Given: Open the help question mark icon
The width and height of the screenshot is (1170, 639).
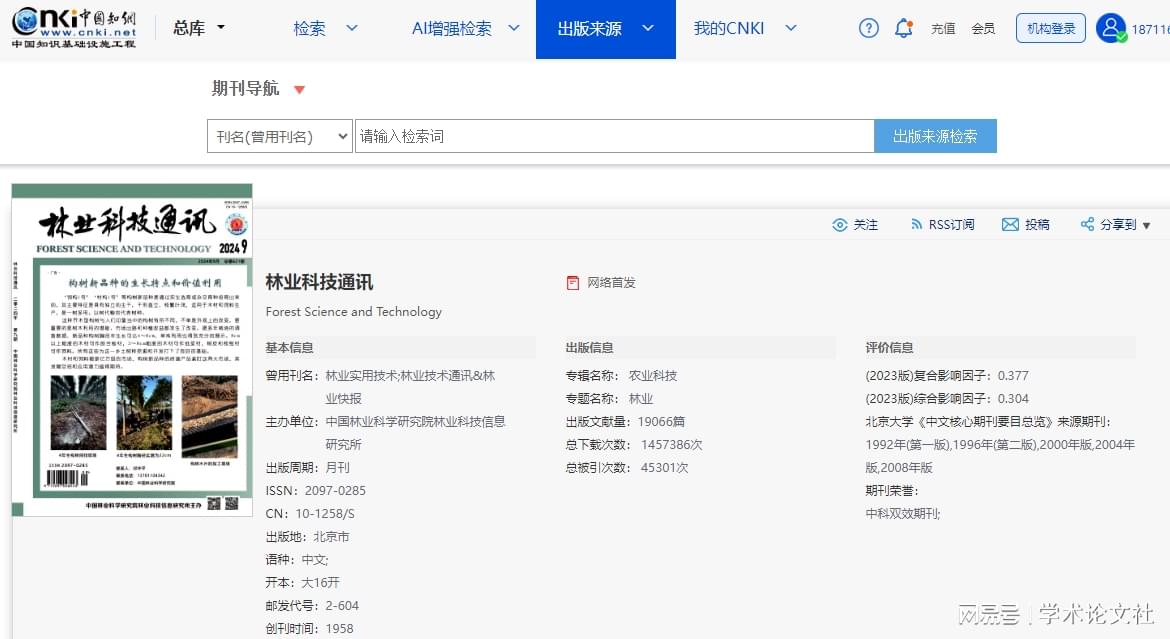Looking at the screenshot, I should click(x=869, y=28).
